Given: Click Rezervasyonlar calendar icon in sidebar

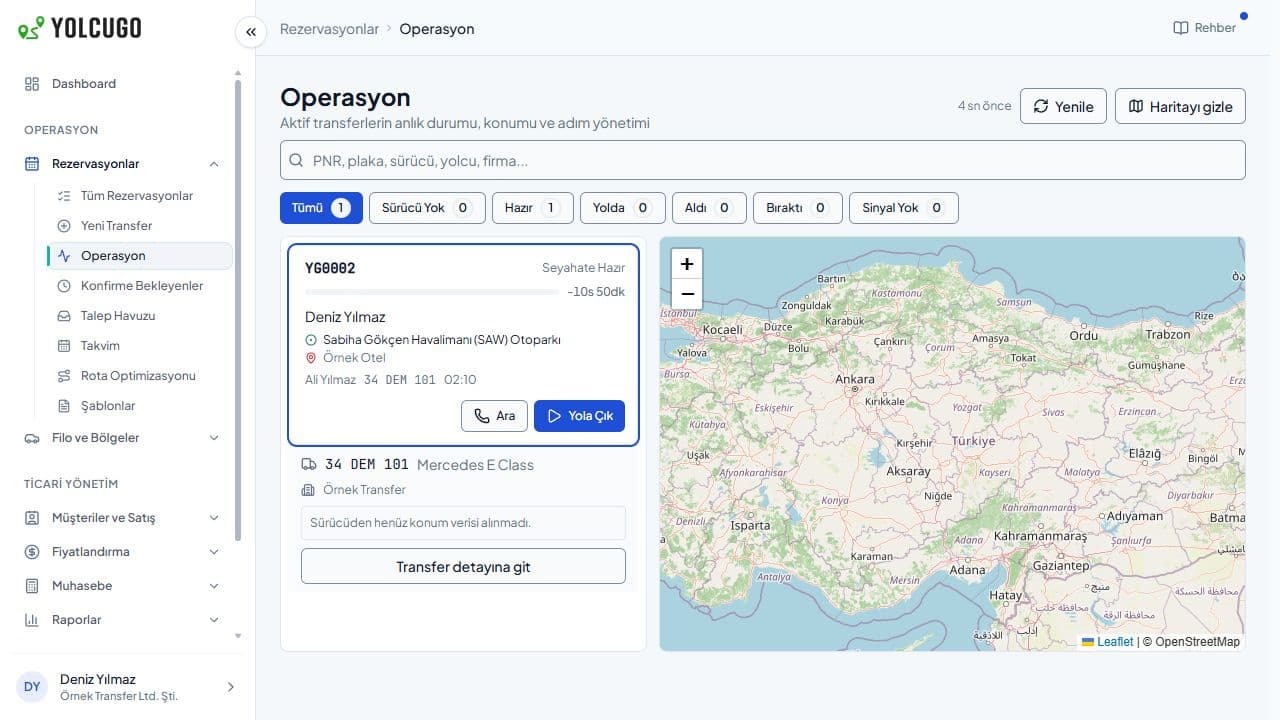Looking at the screenshot, I should click(32, 164).
